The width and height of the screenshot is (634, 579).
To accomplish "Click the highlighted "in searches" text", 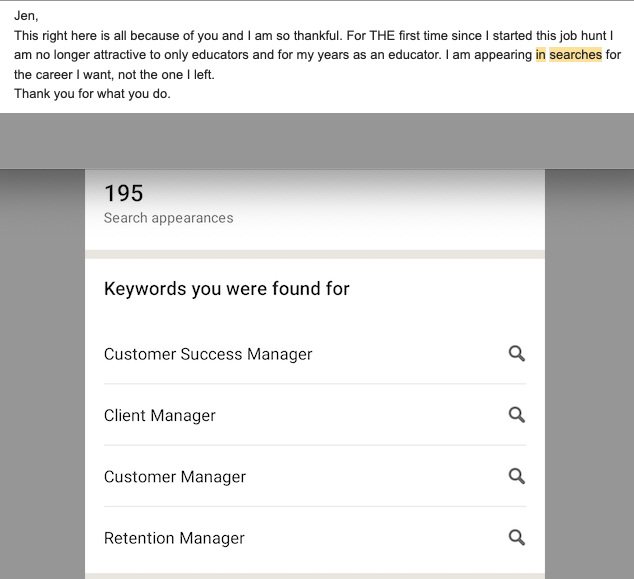I will point(569,55).
